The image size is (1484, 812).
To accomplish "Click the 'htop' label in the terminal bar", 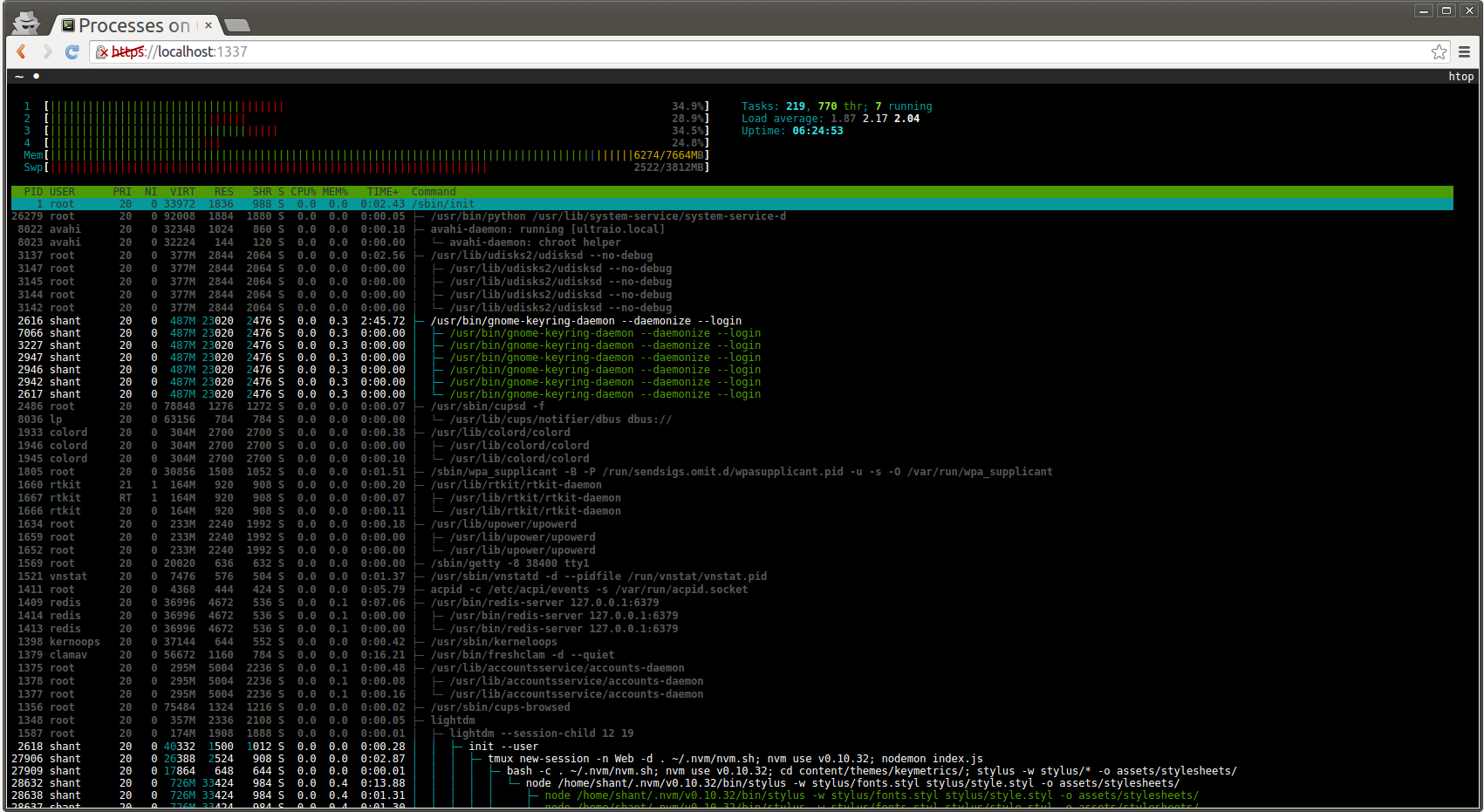I will coord(1461,77).
